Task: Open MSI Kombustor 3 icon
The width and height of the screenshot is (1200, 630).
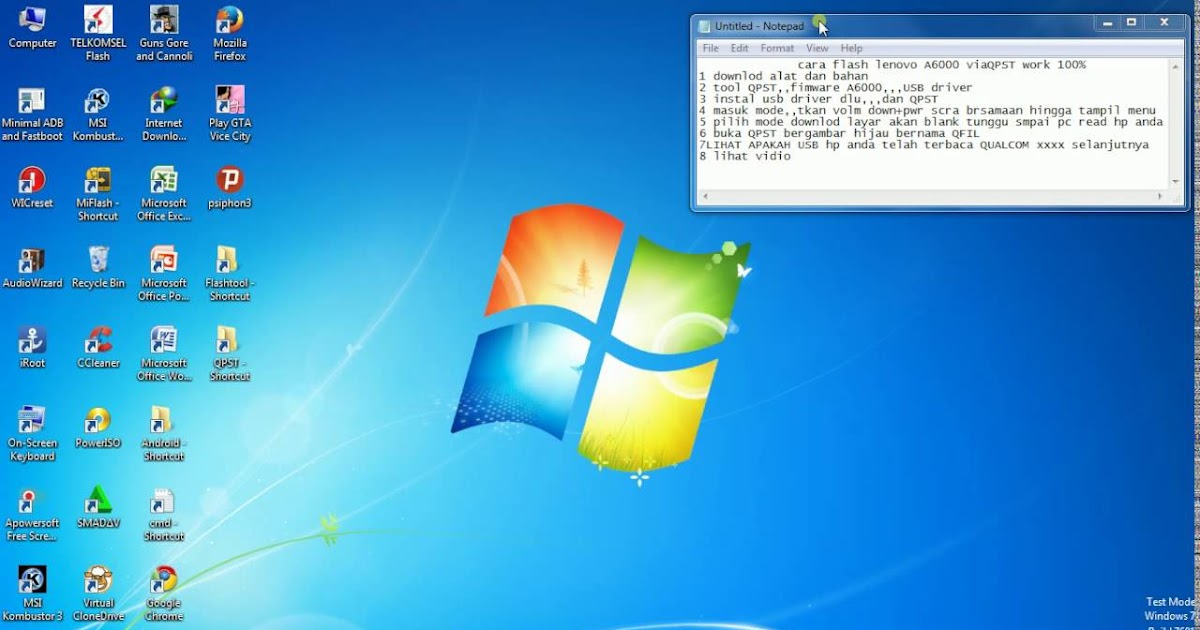Action: [32, 594]
